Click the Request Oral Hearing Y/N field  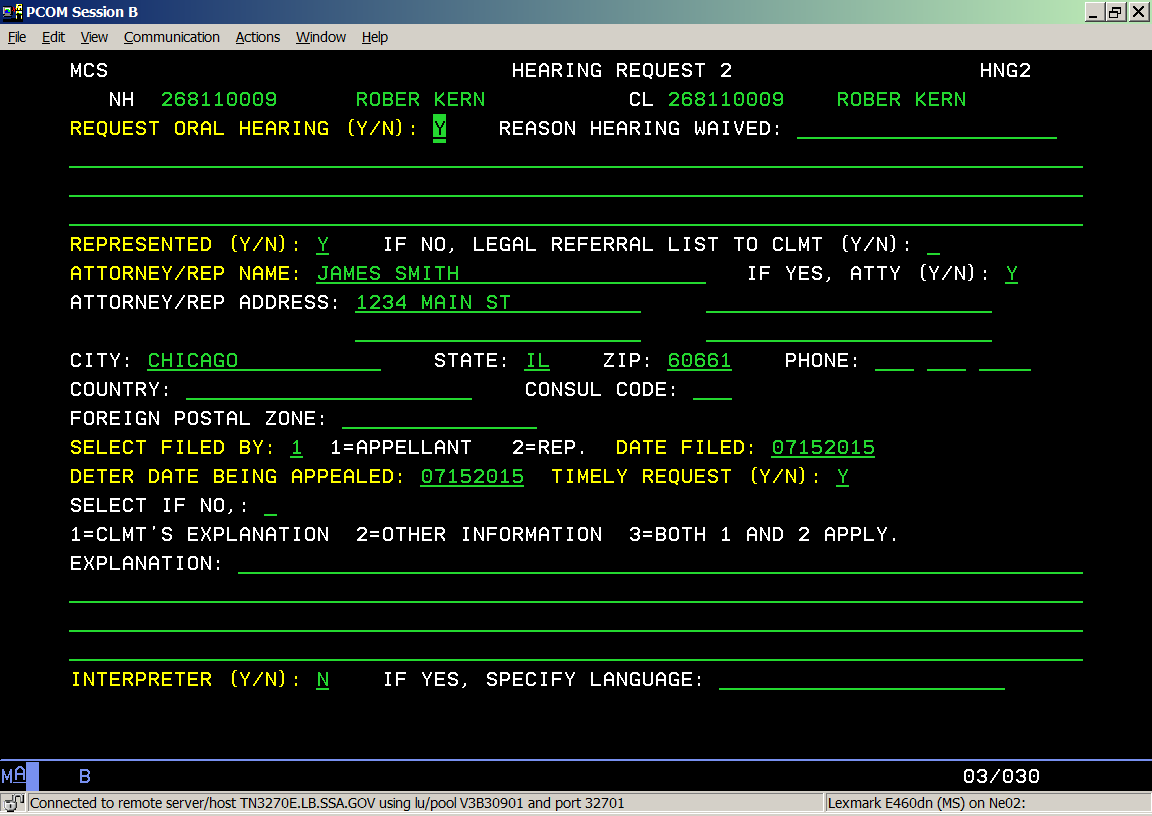(x=439, y=129)
